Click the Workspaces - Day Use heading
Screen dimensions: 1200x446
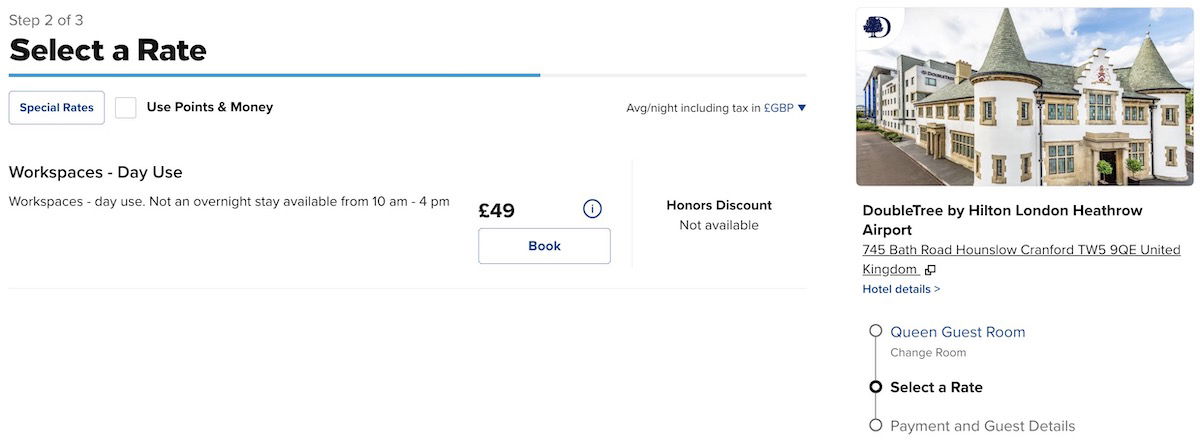coord(96,172)
